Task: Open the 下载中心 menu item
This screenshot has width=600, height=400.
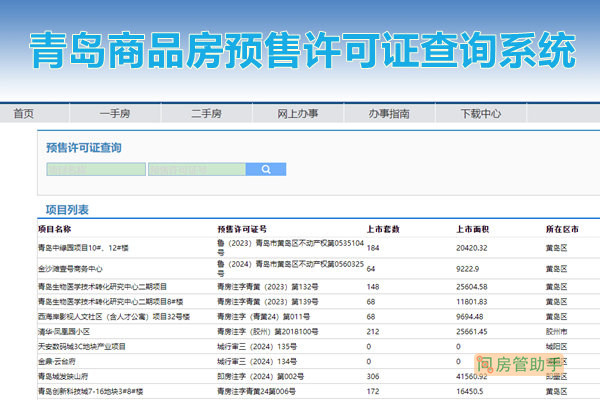Action: (481, 114)
